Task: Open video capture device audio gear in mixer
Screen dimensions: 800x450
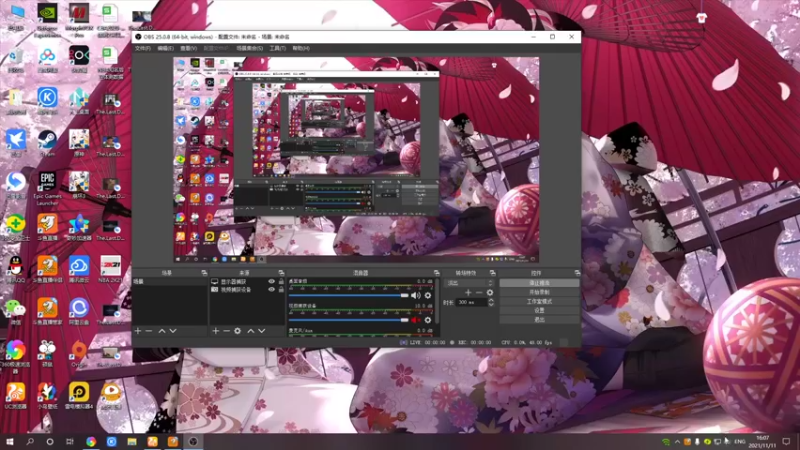Action: pos(428,320)
